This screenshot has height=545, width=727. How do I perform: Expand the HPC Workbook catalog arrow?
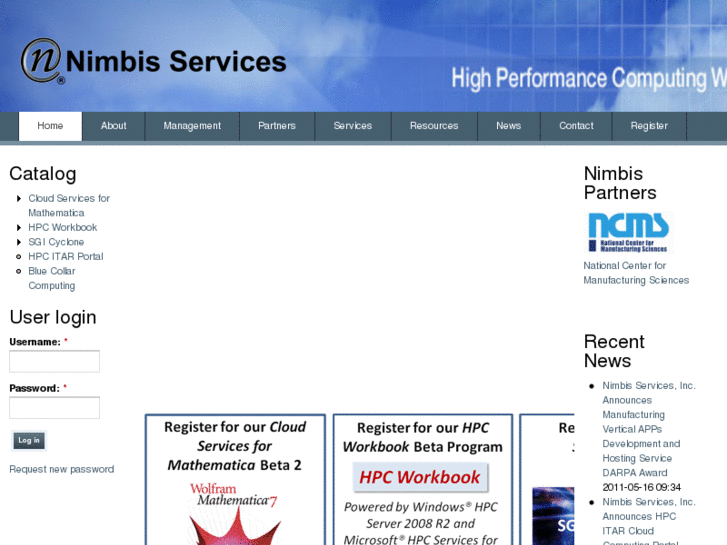pyautogui.click(x=19, y=227)
